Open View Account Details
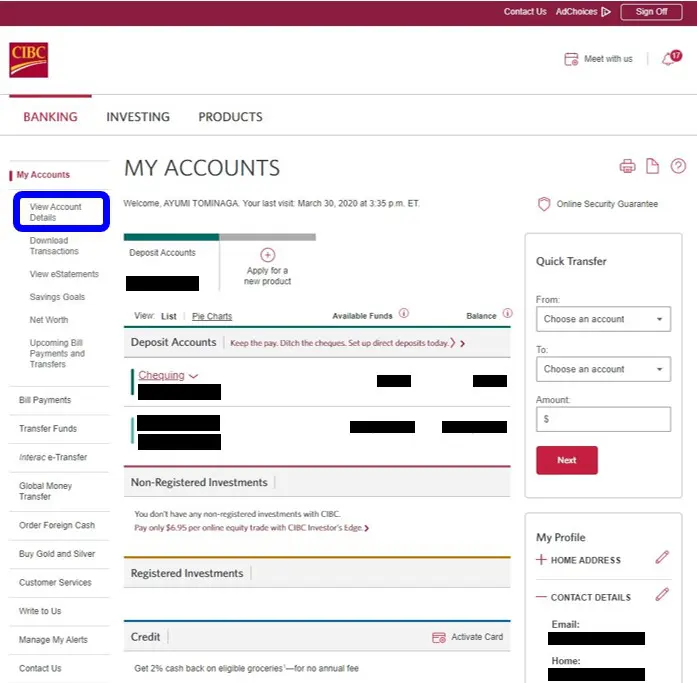This screenshot has width=697, height=683. coord(56,212)
